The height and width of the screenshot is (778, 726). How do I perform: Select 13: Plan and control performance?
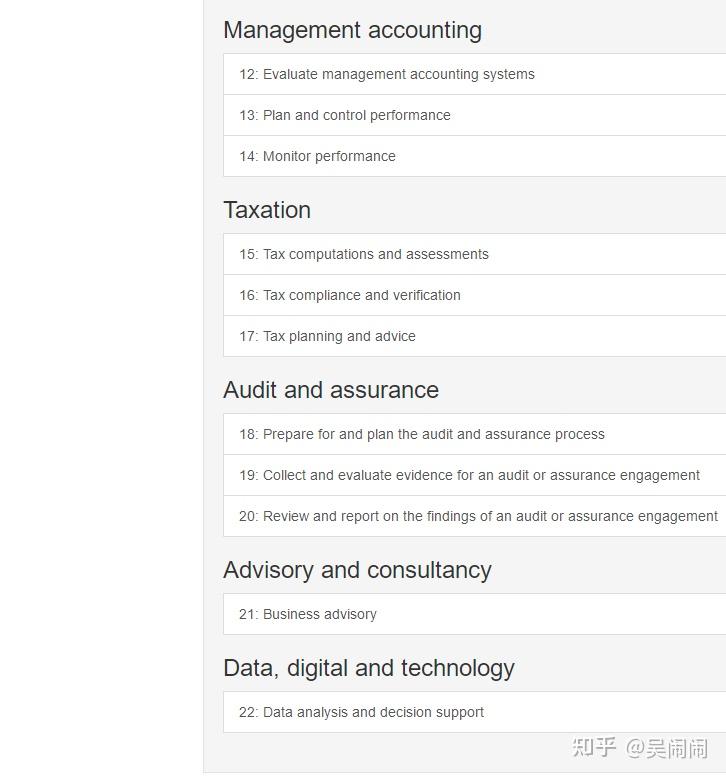(x=345, y=115)
